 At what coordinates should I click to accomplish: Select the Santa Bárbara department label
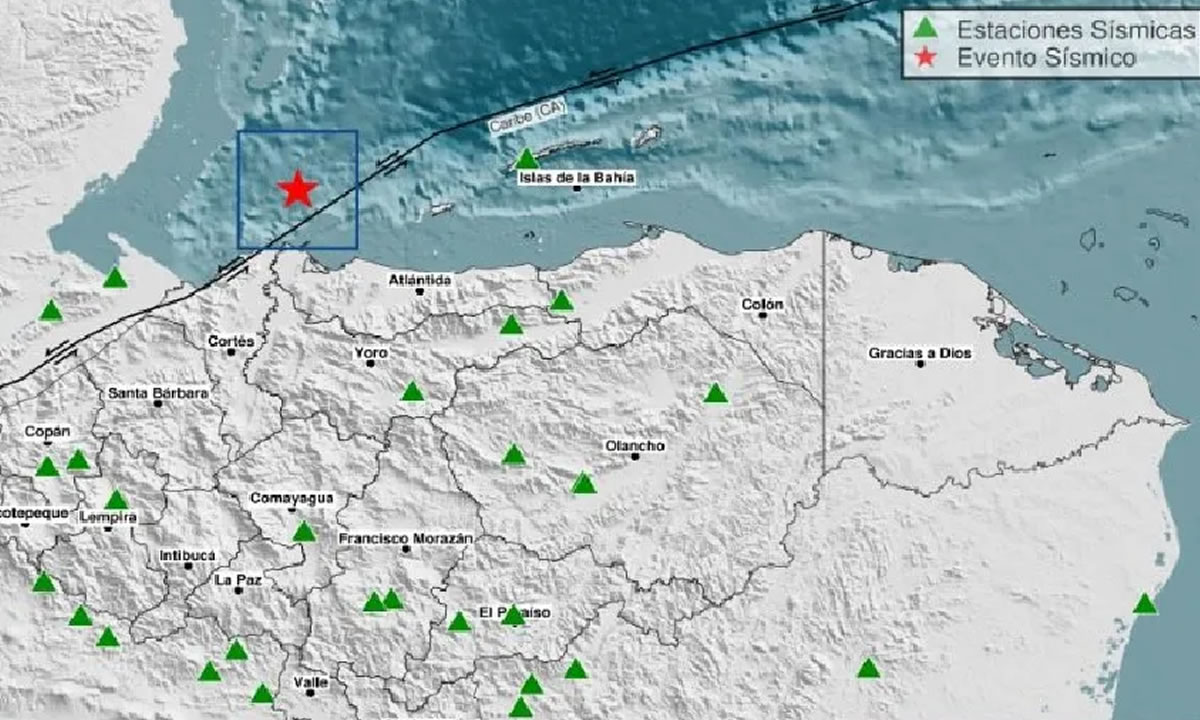(x=158, y=393)
